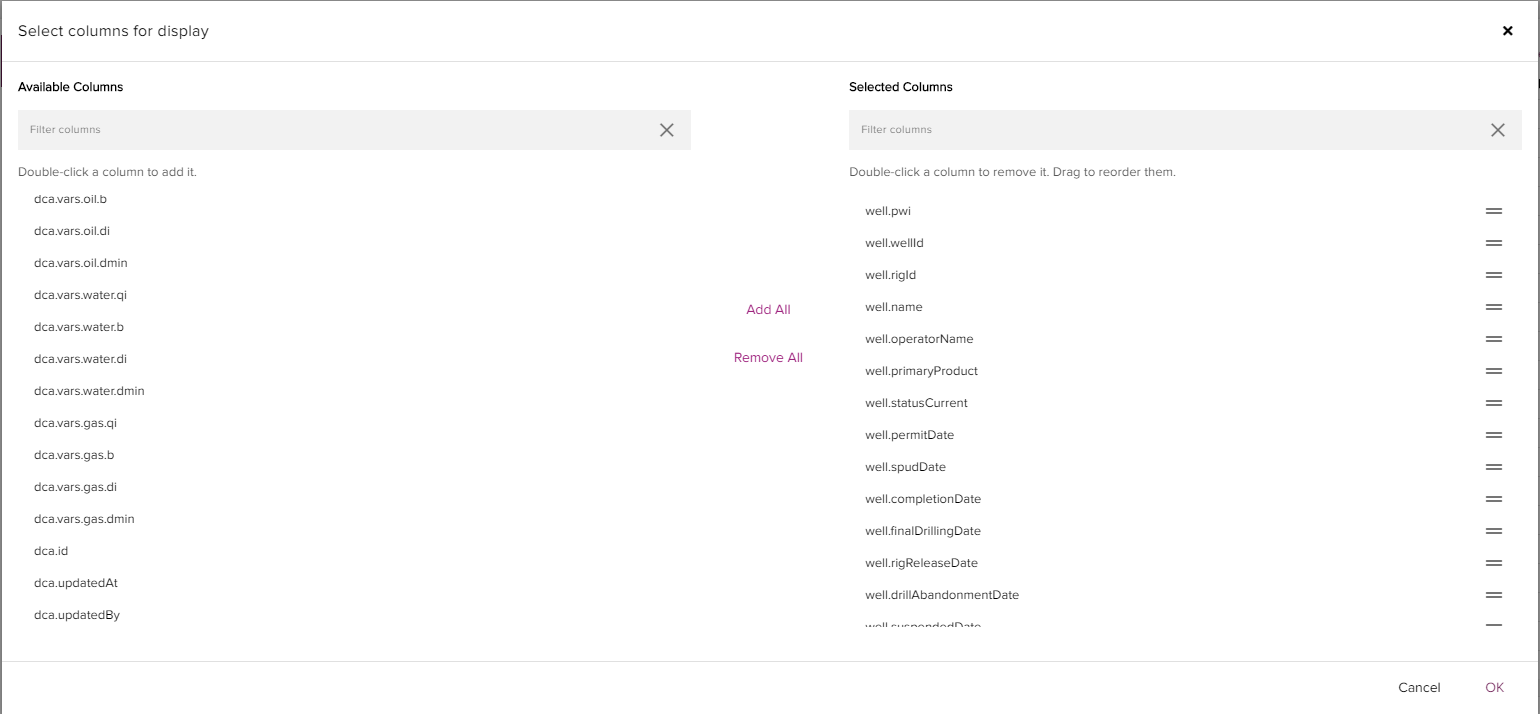Select dca.id in the available list
This screenshot has width=1540, height=714.
50,551
